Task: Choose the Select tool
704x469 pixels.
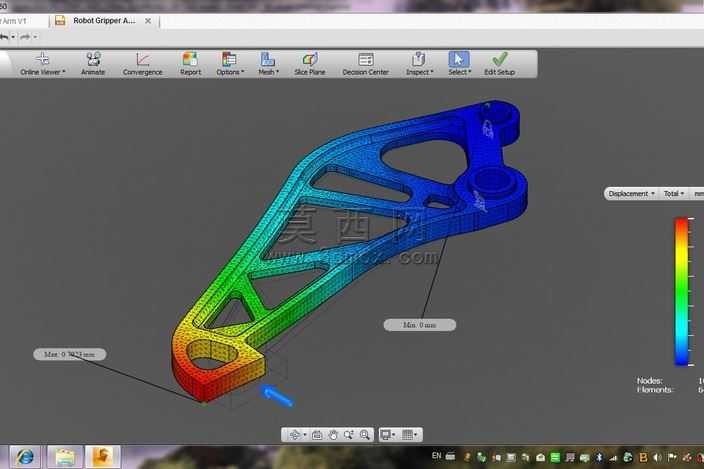Action: tap(459, 63)
